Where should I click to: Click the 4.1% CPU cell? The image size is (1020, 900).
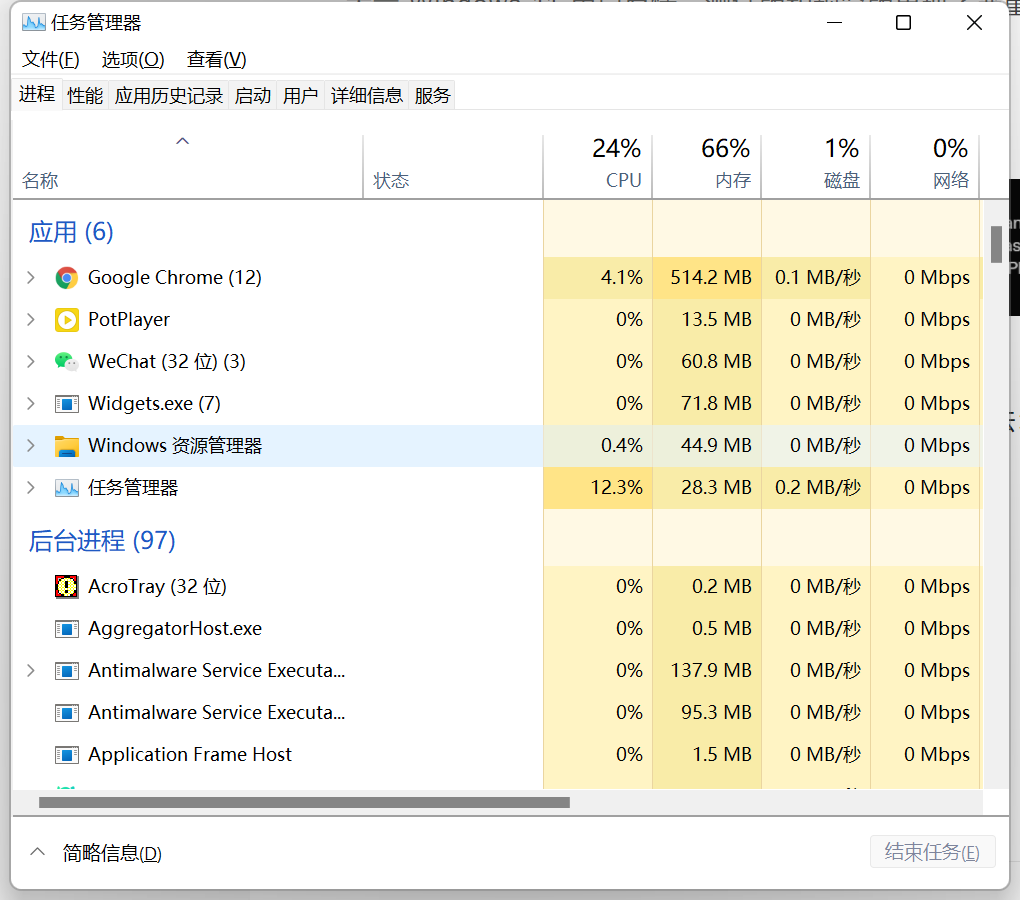tap(598, 278)
